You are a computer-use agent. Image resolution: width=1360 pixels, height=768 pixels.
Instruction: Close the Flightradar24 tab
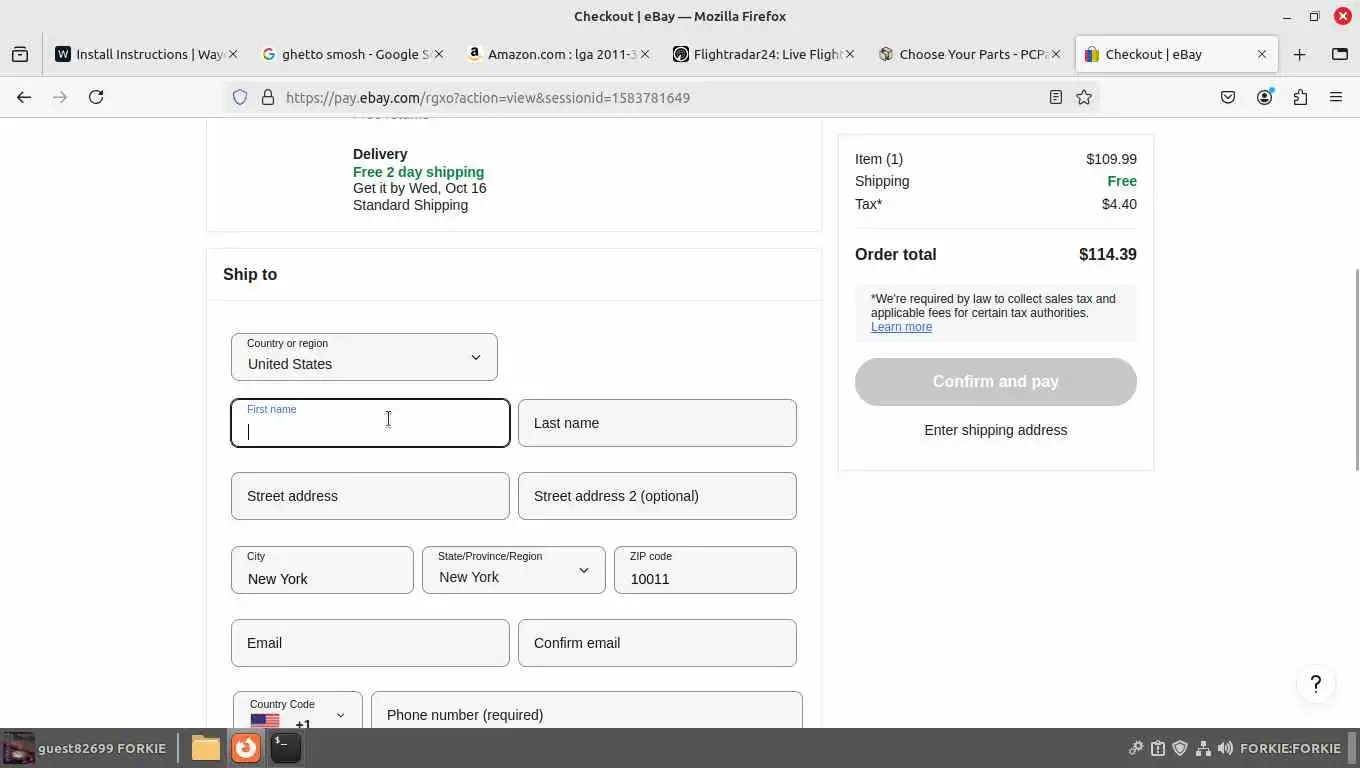(x=850, y=54)
